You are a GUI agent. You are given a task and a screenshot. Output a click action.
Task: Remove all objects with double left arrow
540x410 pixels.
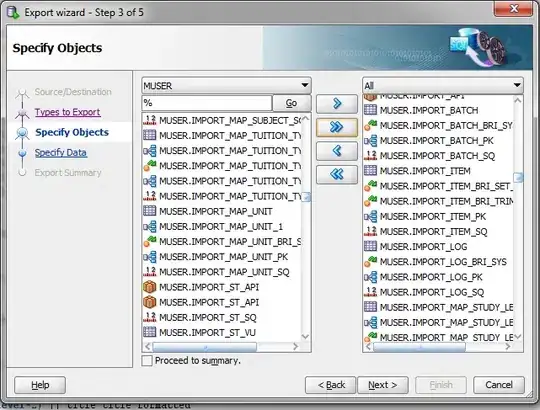(337, 174)
